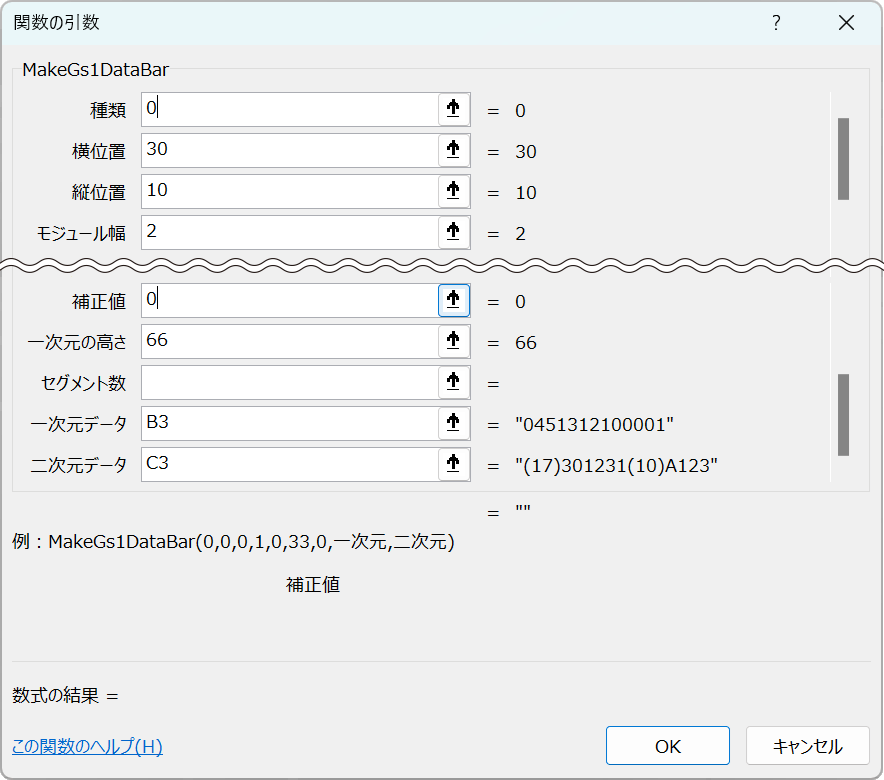Close the 関数の引数 dialog
Screen dimensions: 884x780
point(846,23)
